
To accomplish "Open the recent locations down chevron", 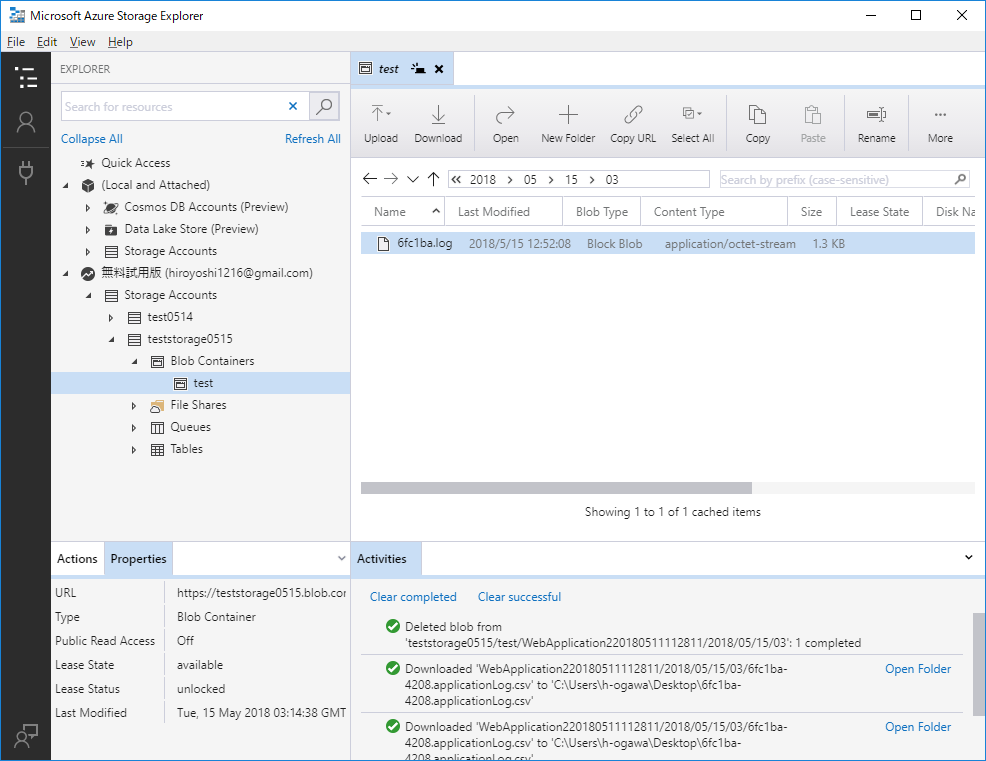I will pos(413,179).
